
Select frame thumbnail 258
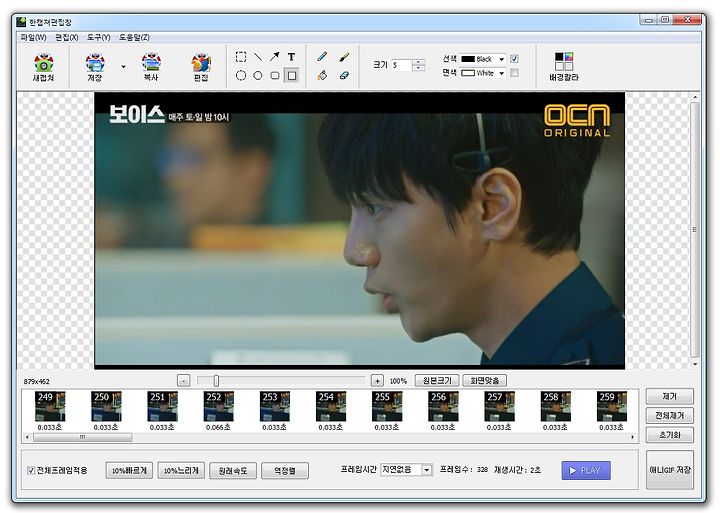[556, 406]
